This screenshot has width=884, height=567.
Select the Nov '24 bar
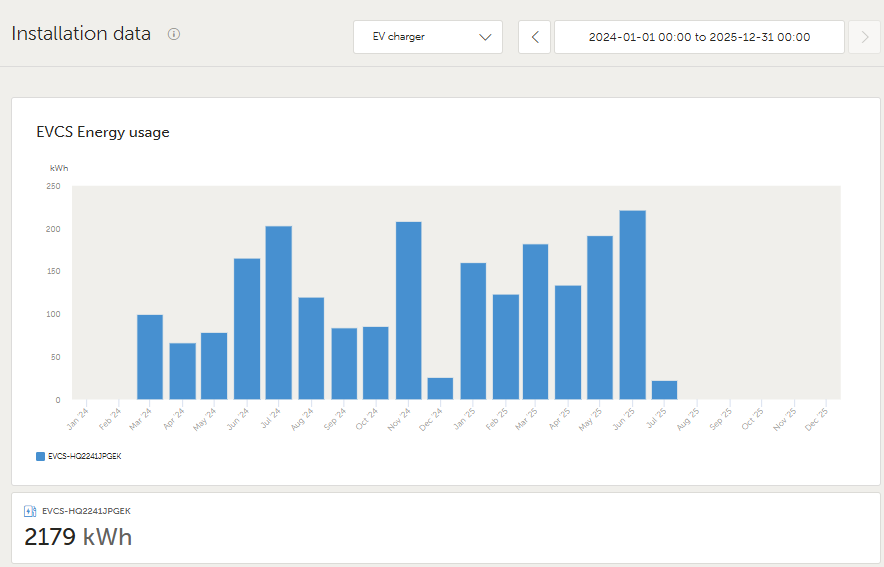pos(409,311)
